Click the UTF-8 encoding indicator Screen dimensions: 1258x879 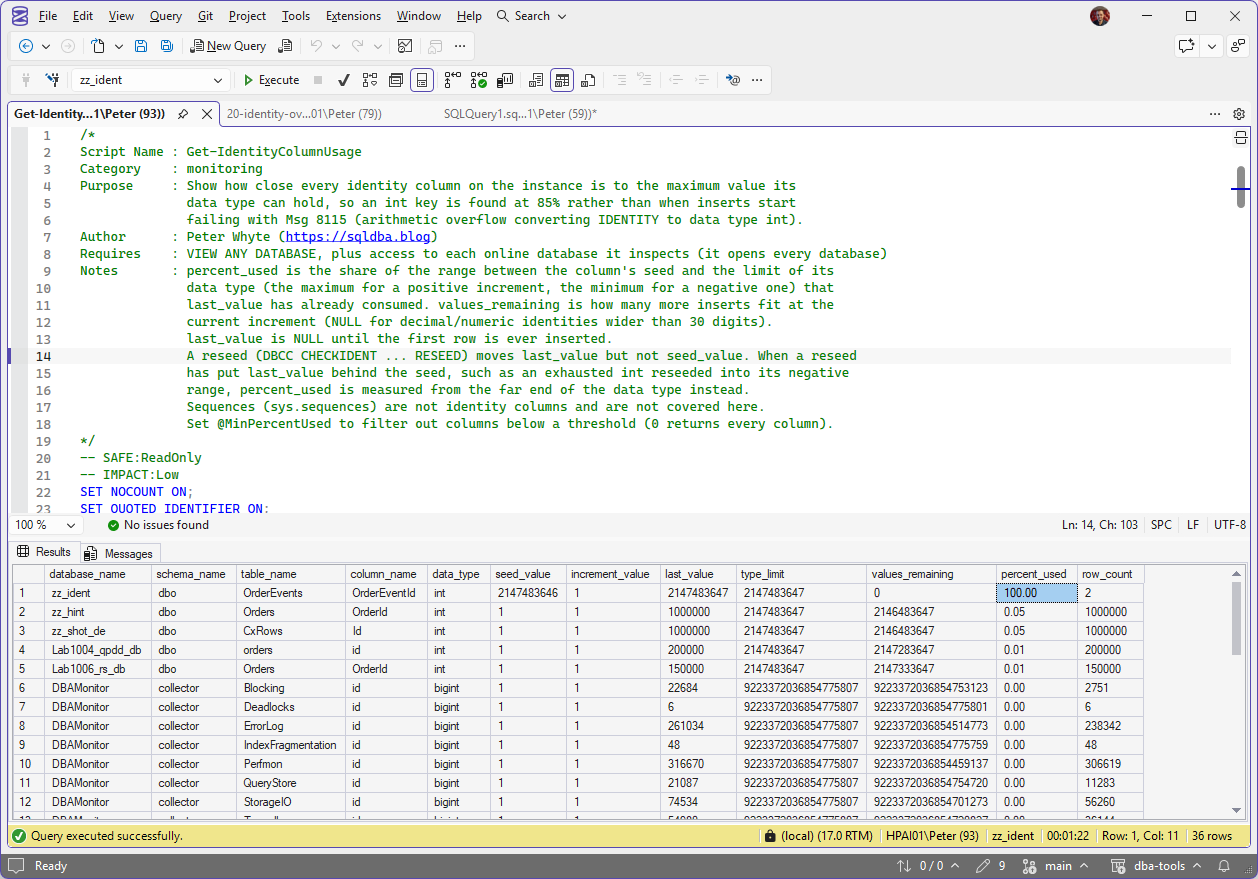pos(1229,525)
